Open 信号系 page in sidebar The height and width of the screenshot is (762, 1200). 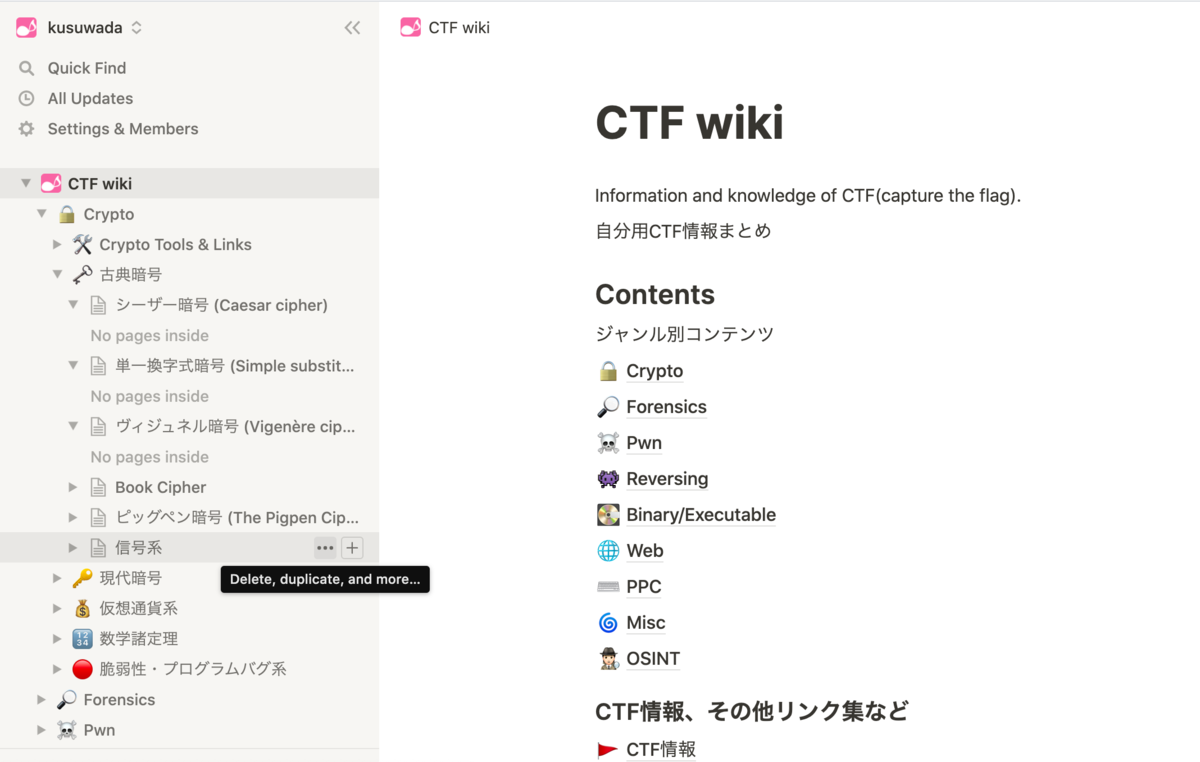[x=138, y=548]
